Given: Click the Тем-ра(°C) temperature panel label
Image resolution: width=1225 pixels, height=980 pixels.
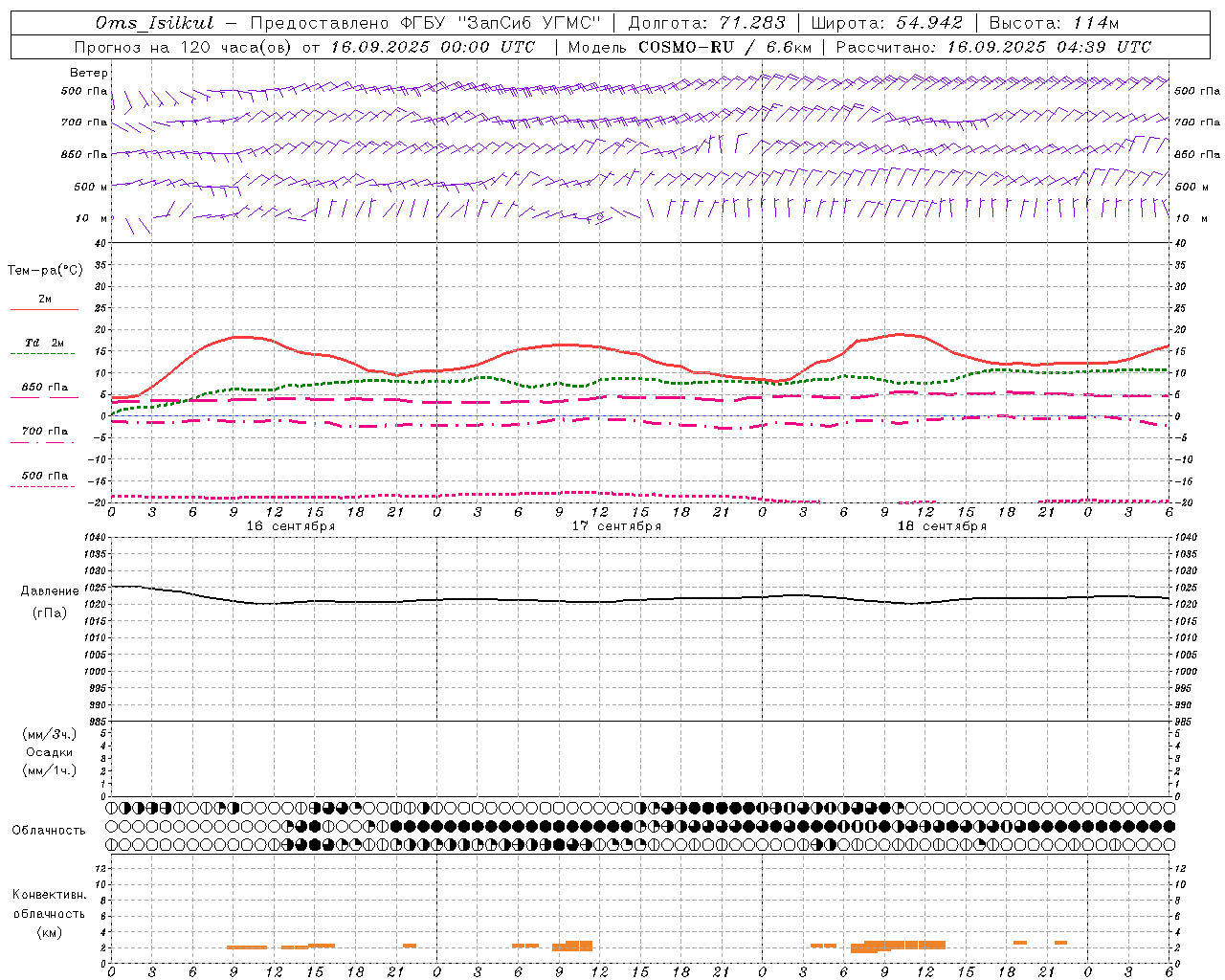Looking at the screenshot, I should point(45,270).
